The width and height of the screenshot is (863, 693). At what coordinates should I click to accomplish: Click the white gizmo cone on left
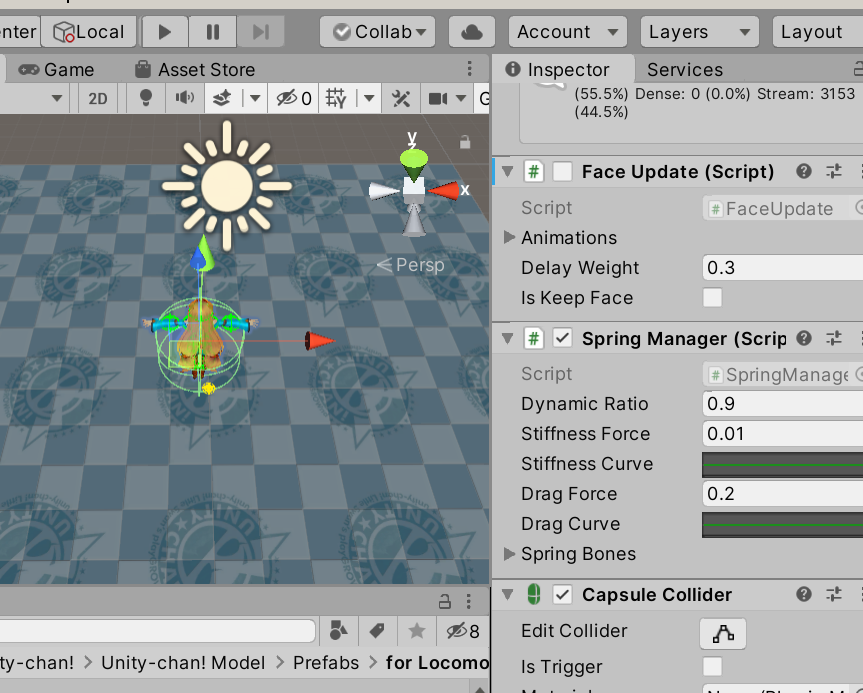click(383, 191)
